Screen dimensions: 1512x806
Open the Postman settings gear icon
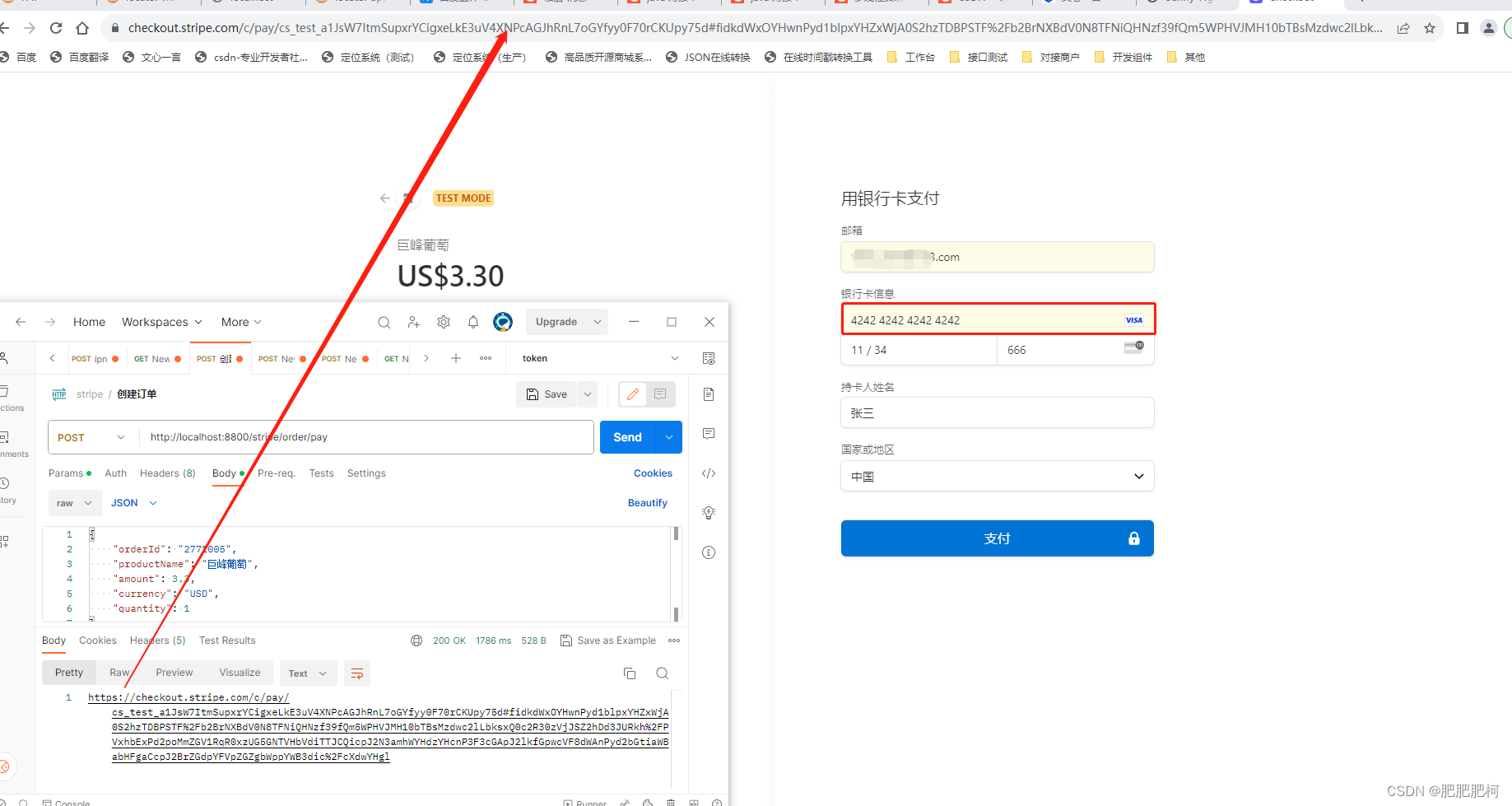pyautogui.click(x=444, y=322)
